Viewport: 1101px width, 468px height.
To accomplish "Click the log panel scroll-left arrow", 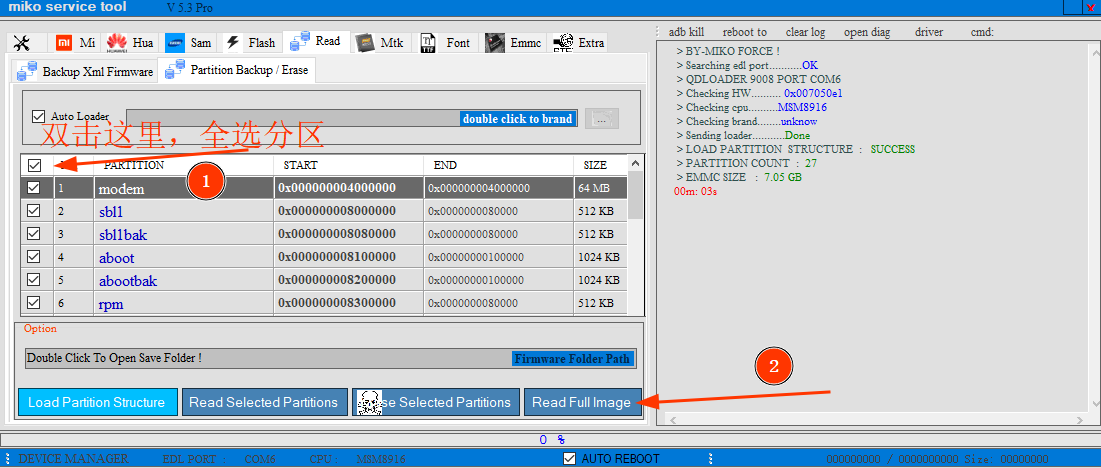I will (673, 420).
